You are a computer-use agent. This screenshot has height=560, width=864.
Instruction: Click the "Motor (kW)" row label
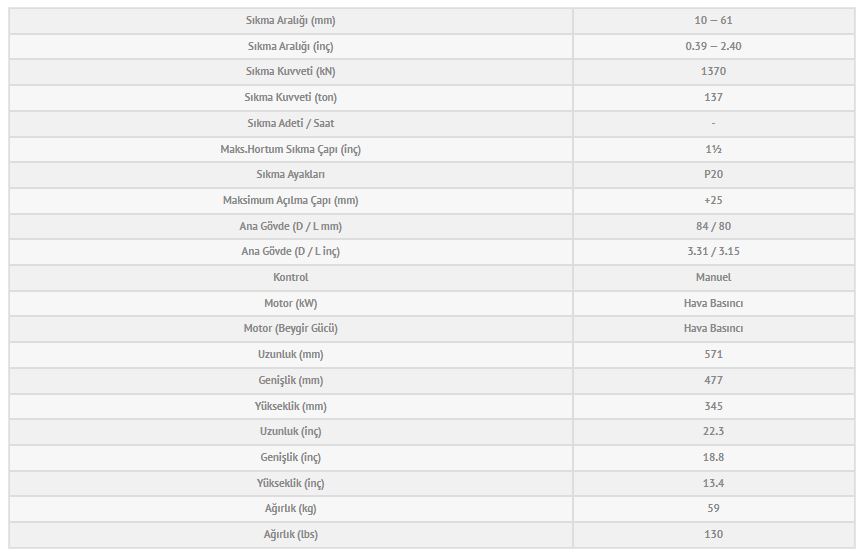point(290,303)
